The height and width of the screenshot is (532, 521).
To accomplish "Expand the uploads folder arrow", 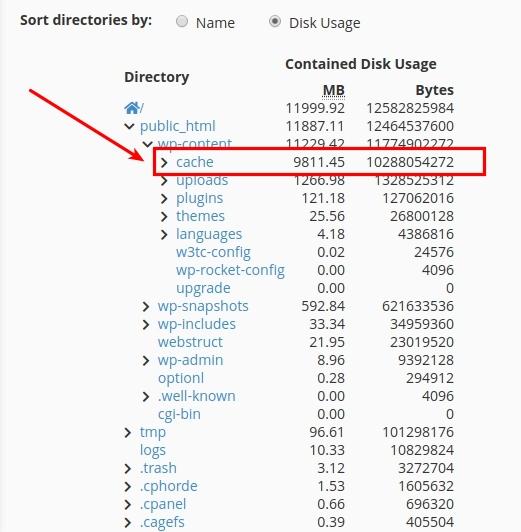I will [x=164, y=180].
